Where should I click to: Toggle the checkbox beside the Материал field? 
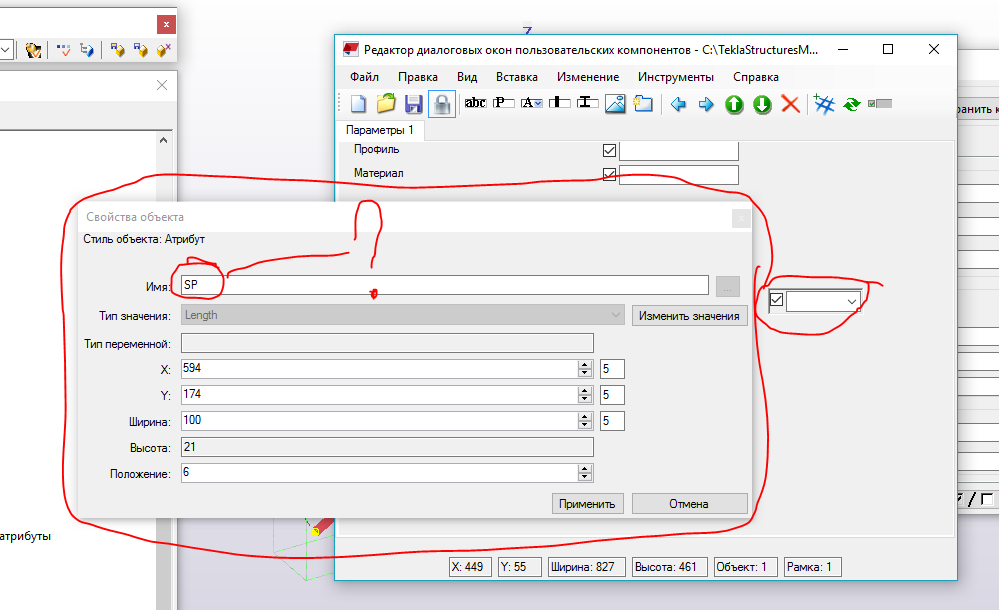[609, 175]
